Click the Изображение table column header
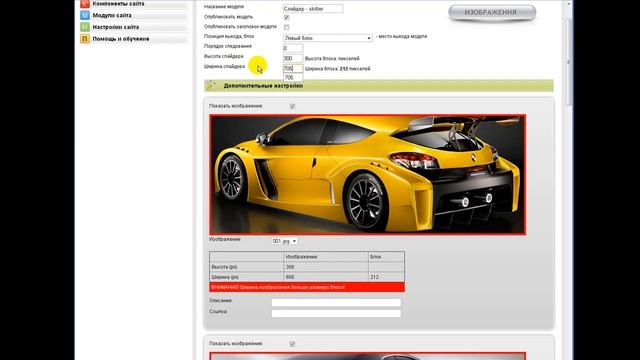Screen dimensions: 640x360 (326, 257)
